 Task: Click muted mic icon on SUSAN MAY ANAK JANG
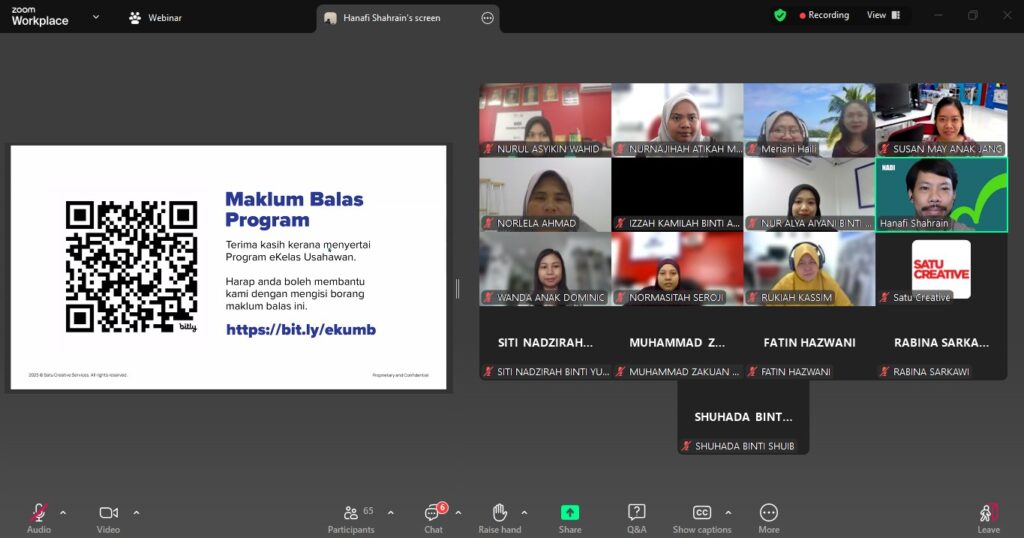tap(884, 149)
